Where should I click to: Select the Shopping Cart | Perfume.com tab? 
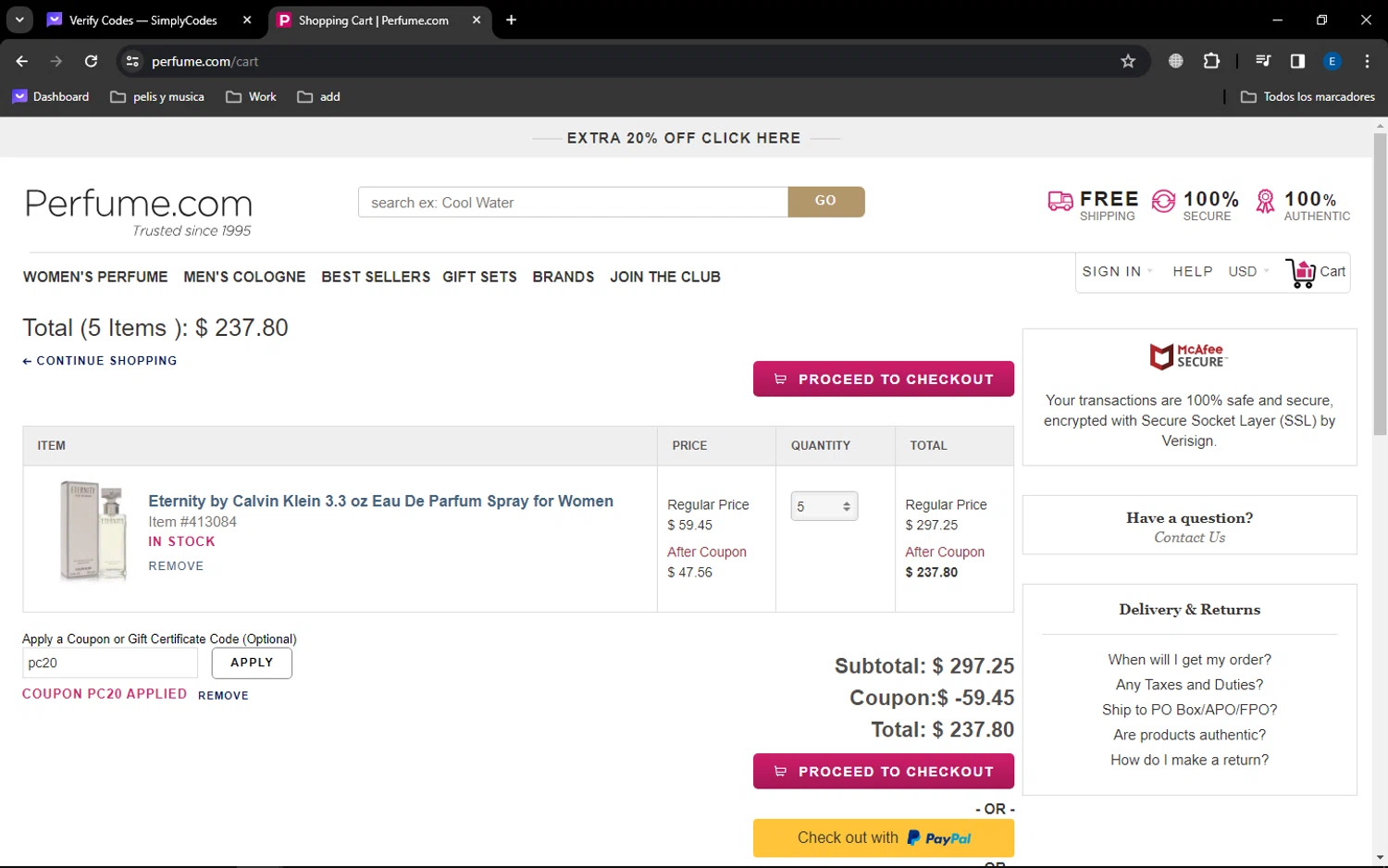click(374, 19)
